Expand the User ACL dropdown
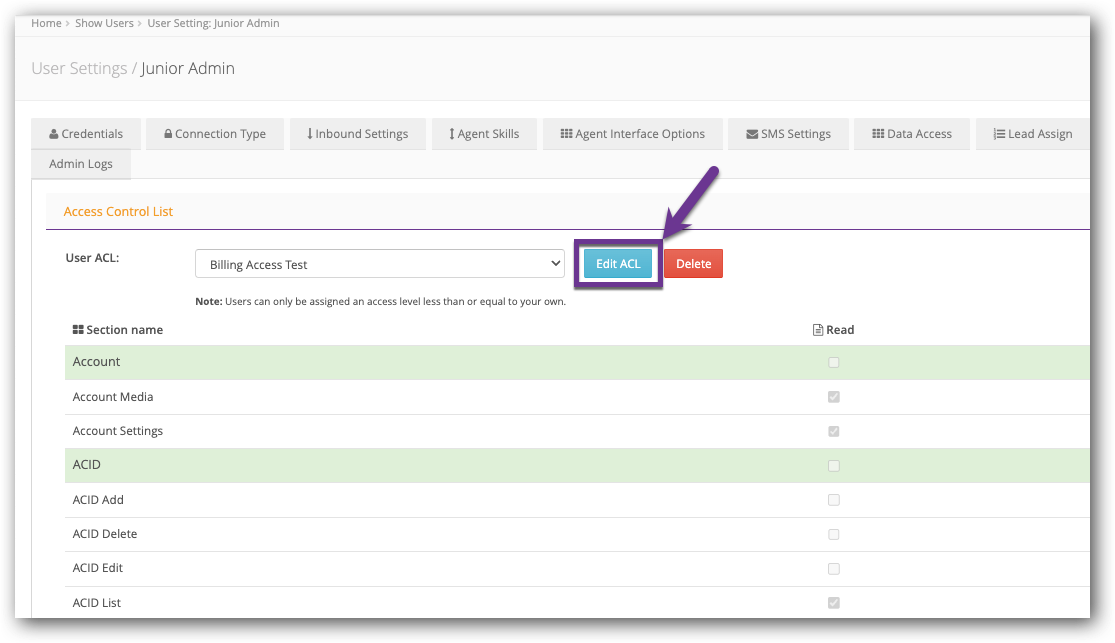The width and height of the screenshot is (1115, 643). (380, 264)
